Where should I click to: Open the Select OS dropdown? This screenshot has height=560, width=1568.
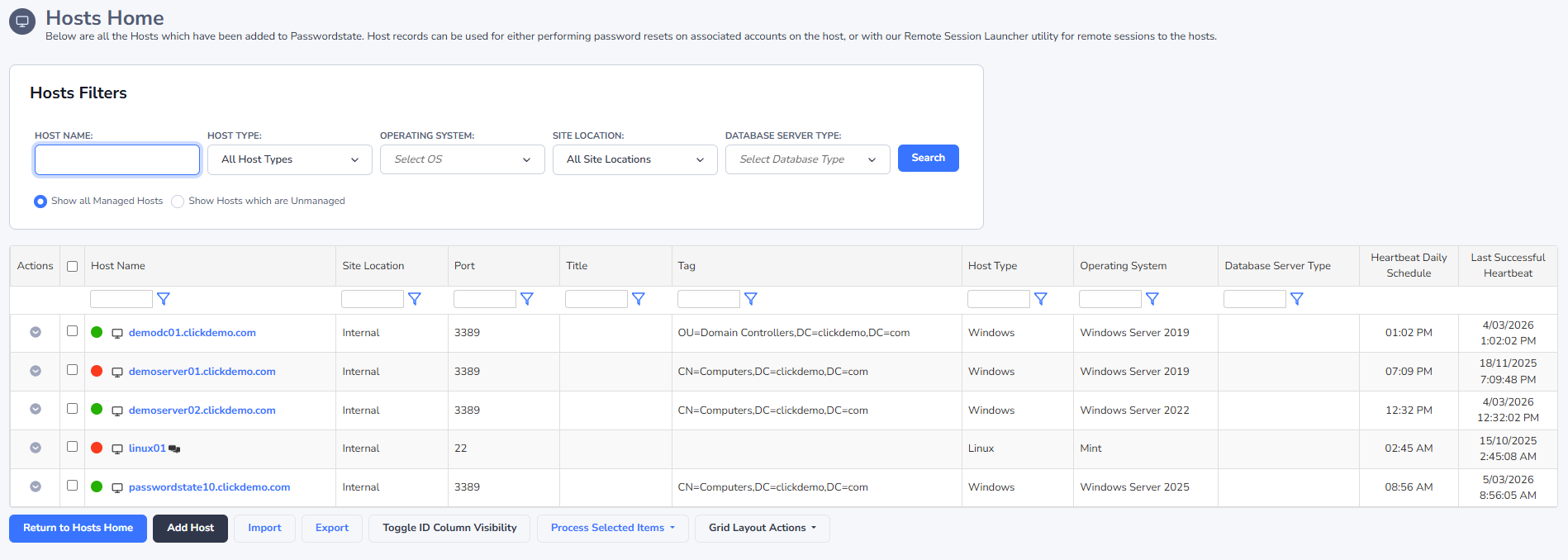point(462,159)
